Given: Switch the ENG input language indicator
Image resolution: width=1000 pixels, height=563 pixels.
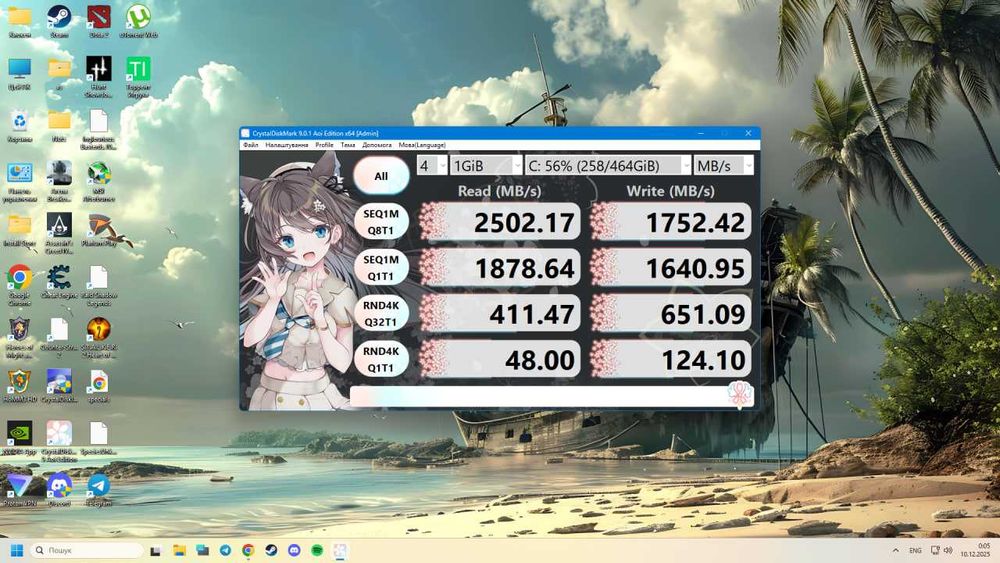Looking at the screenshot, I should (x=915, y=550).
